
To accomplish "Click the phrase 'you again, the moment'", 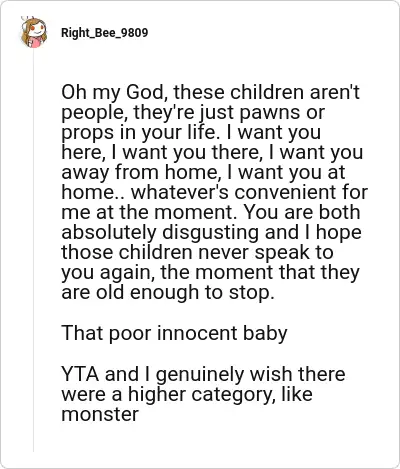I will click(x=167, y=273).
